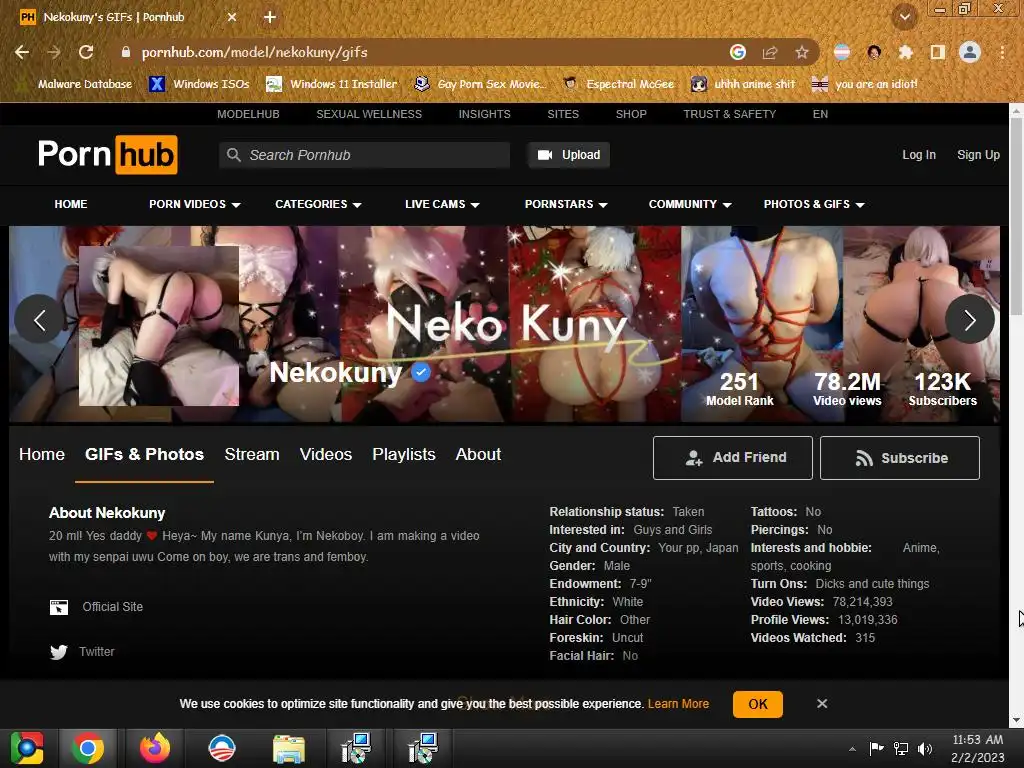Open Firefox from the taskbar

[x=155, y=748]
